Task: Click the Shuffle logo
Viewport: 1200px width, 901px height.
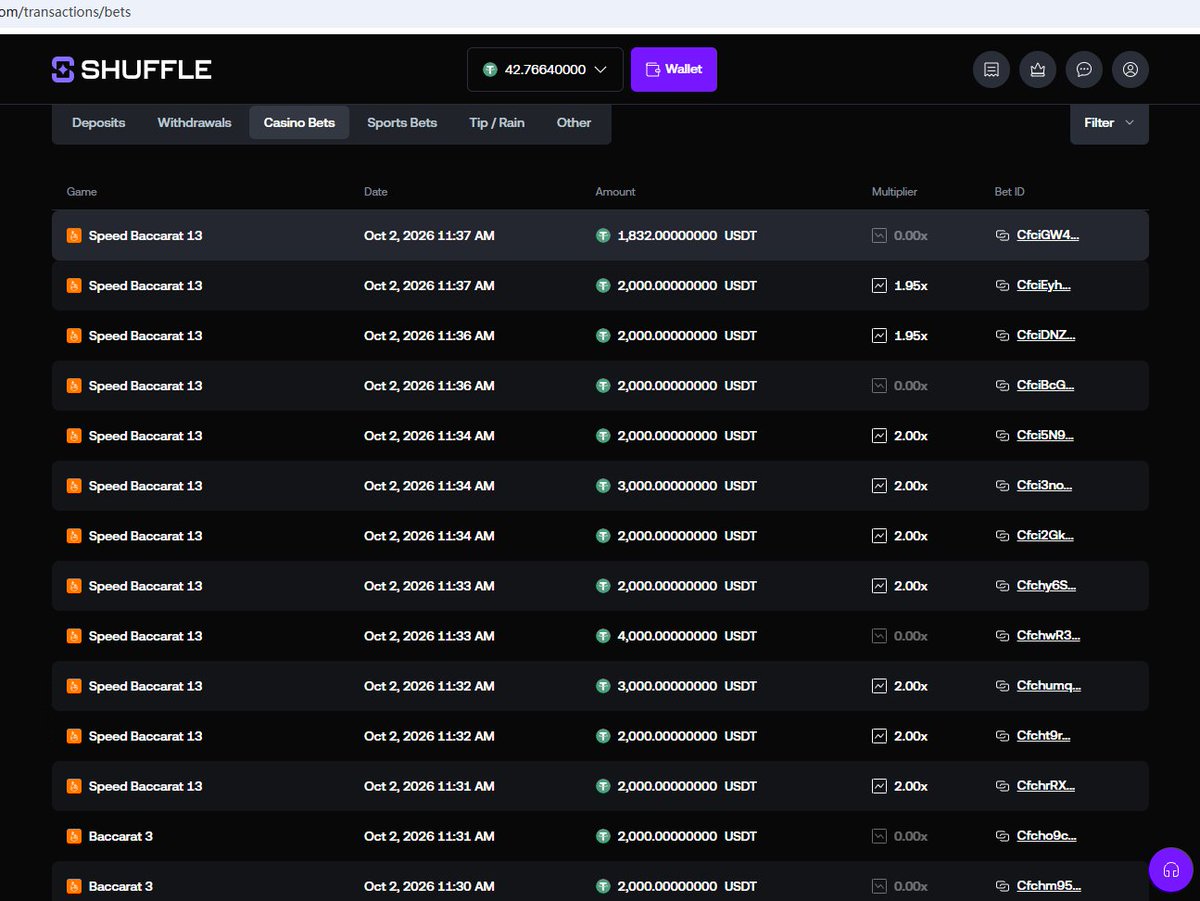Action: 132,70
